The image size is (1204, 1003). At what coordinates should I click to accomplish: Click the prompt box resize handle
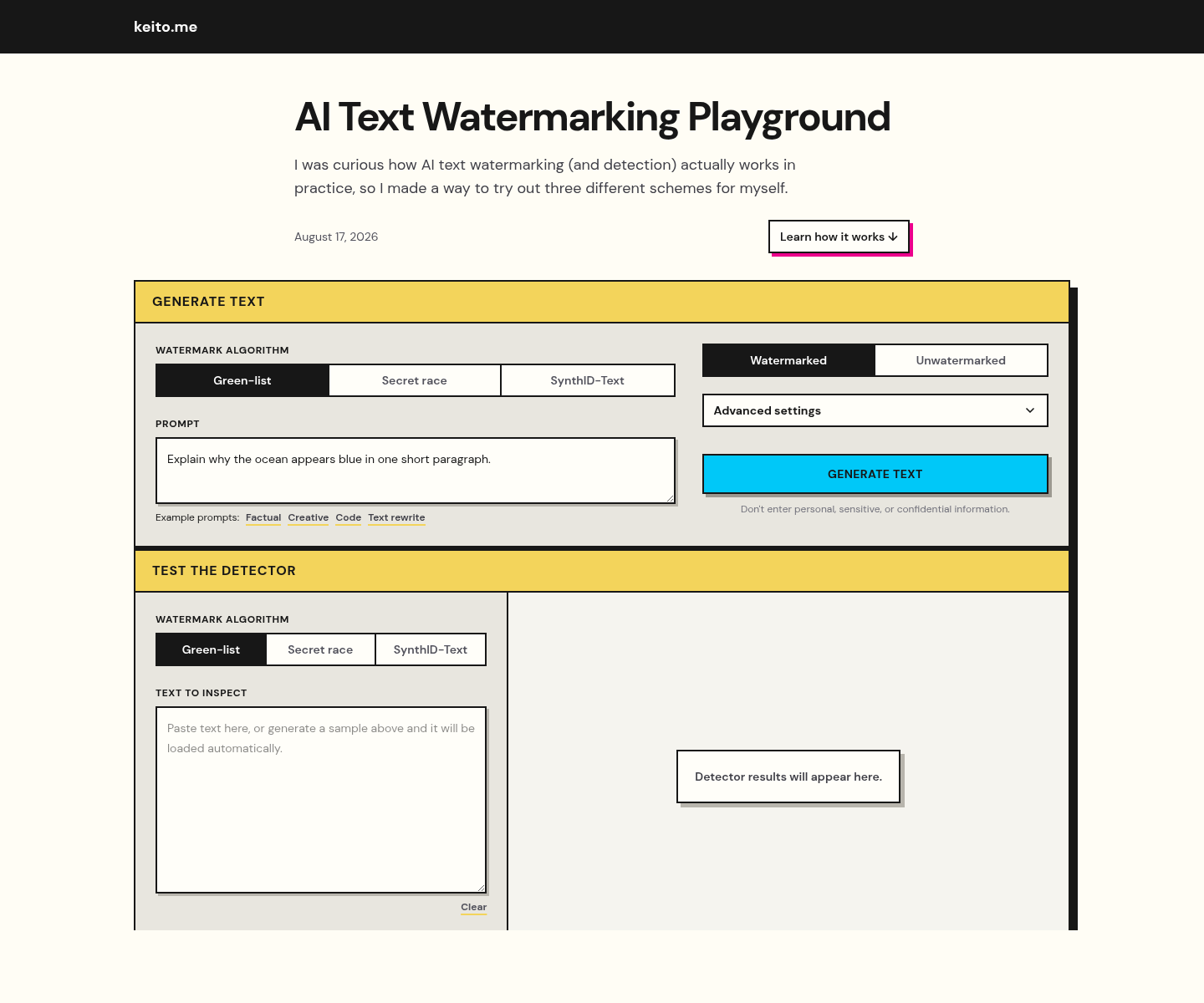670,498
